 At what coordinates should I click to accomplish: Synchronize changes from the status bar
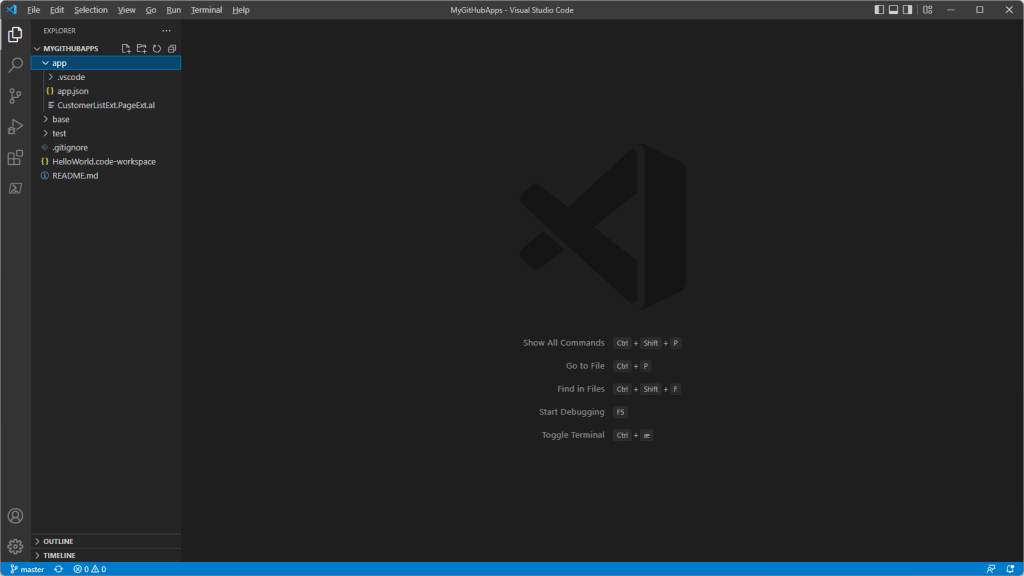(59, 569)
